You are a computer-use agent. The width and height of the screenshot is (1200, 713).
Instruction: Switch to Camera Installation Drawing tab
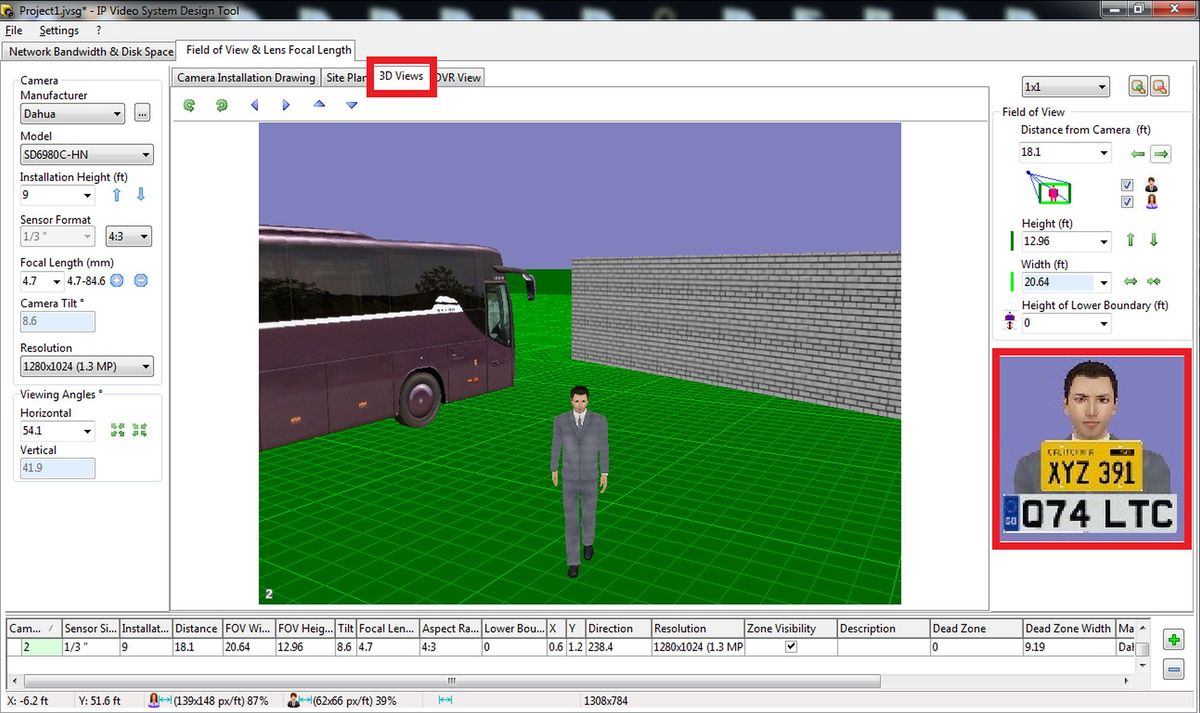tap(246, 78)
